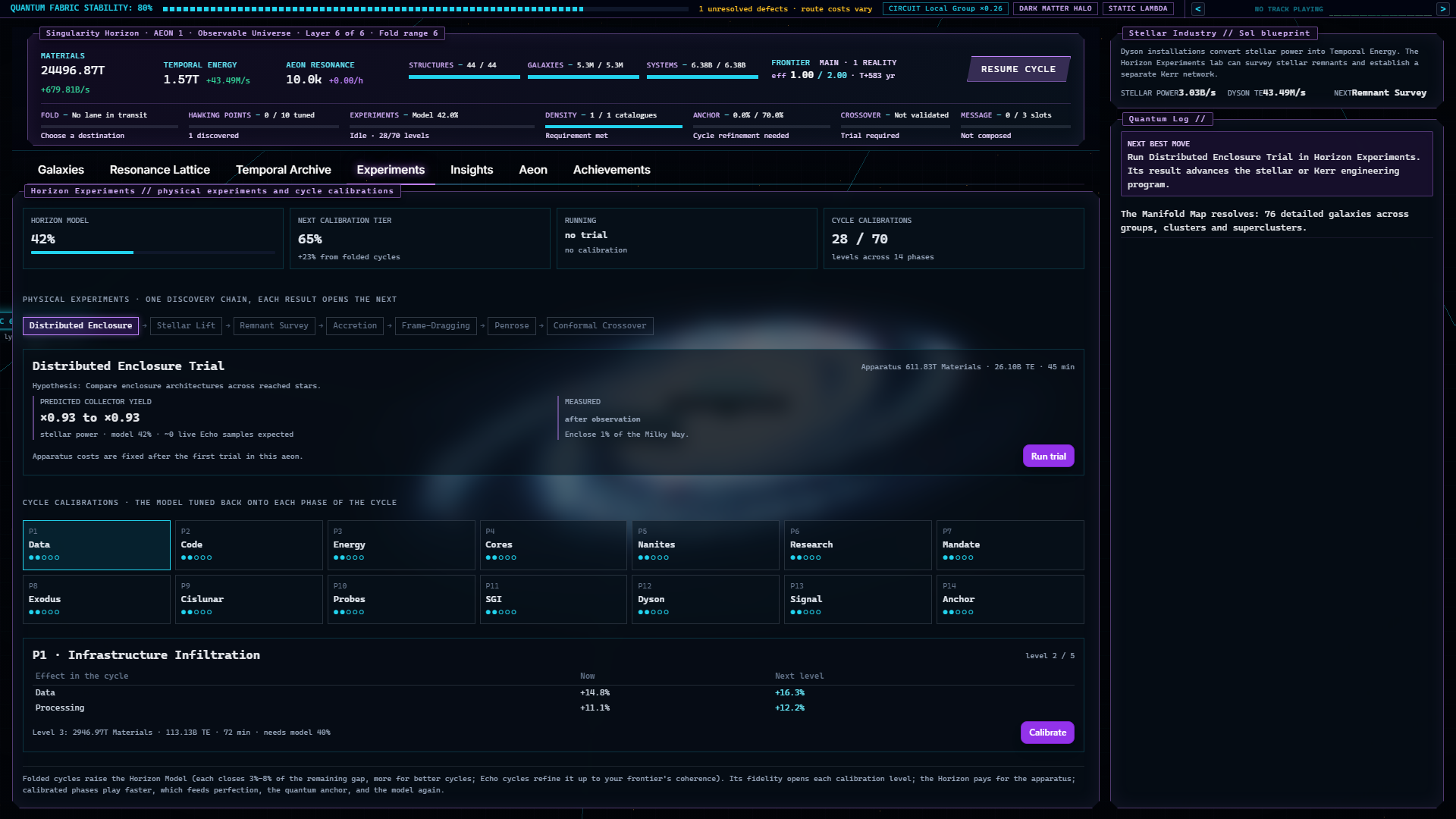
Task: Click the Cycle Calibrations 28 / 70 card
Action: coord(953,238)
